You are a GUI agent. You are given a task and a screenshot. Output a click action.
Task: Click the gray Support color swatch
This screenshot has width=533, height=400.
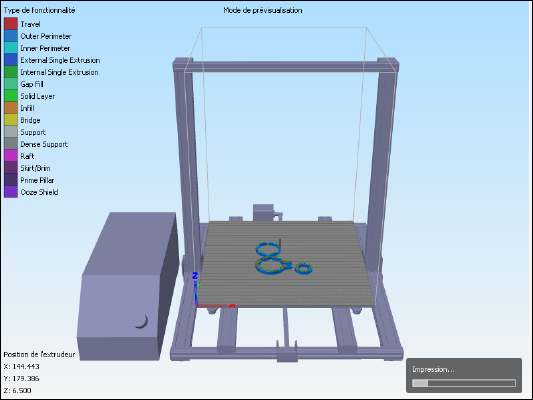coord(11,132)
